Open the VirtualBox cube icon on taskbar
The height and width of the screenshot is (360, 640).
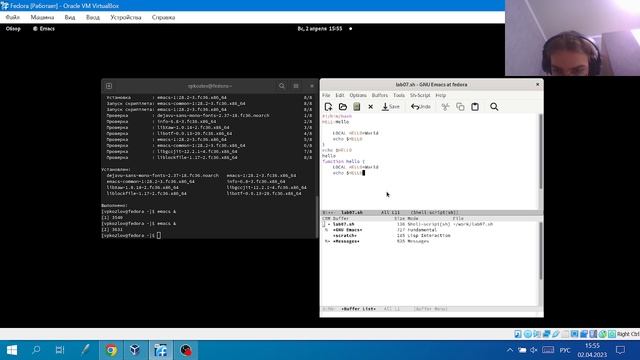(x=135, y=350)
